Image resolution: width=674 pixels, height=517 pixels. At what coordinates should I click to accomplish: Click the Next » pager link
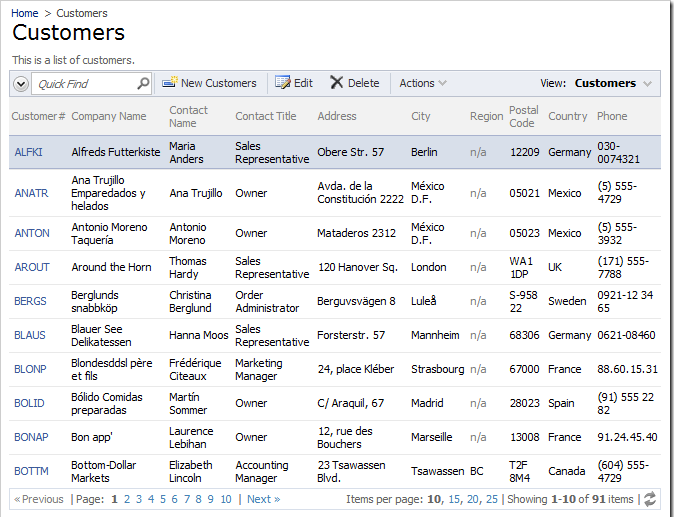[263, 499]
